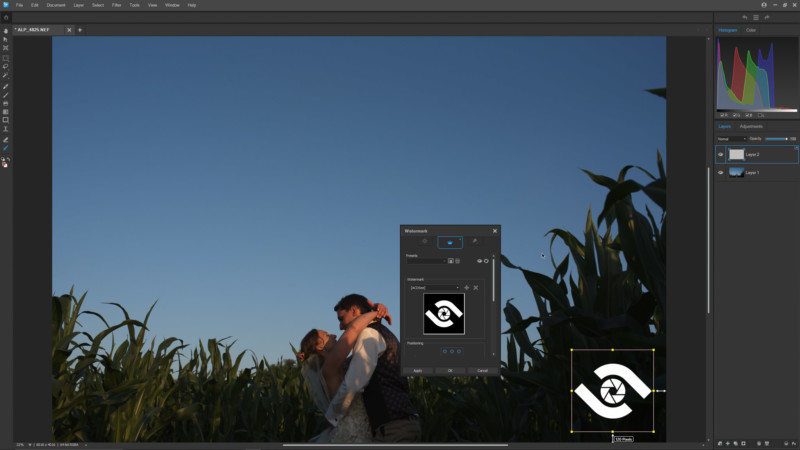Open the Presets dropdown
800x450 pixels.
tap(427, 261)
